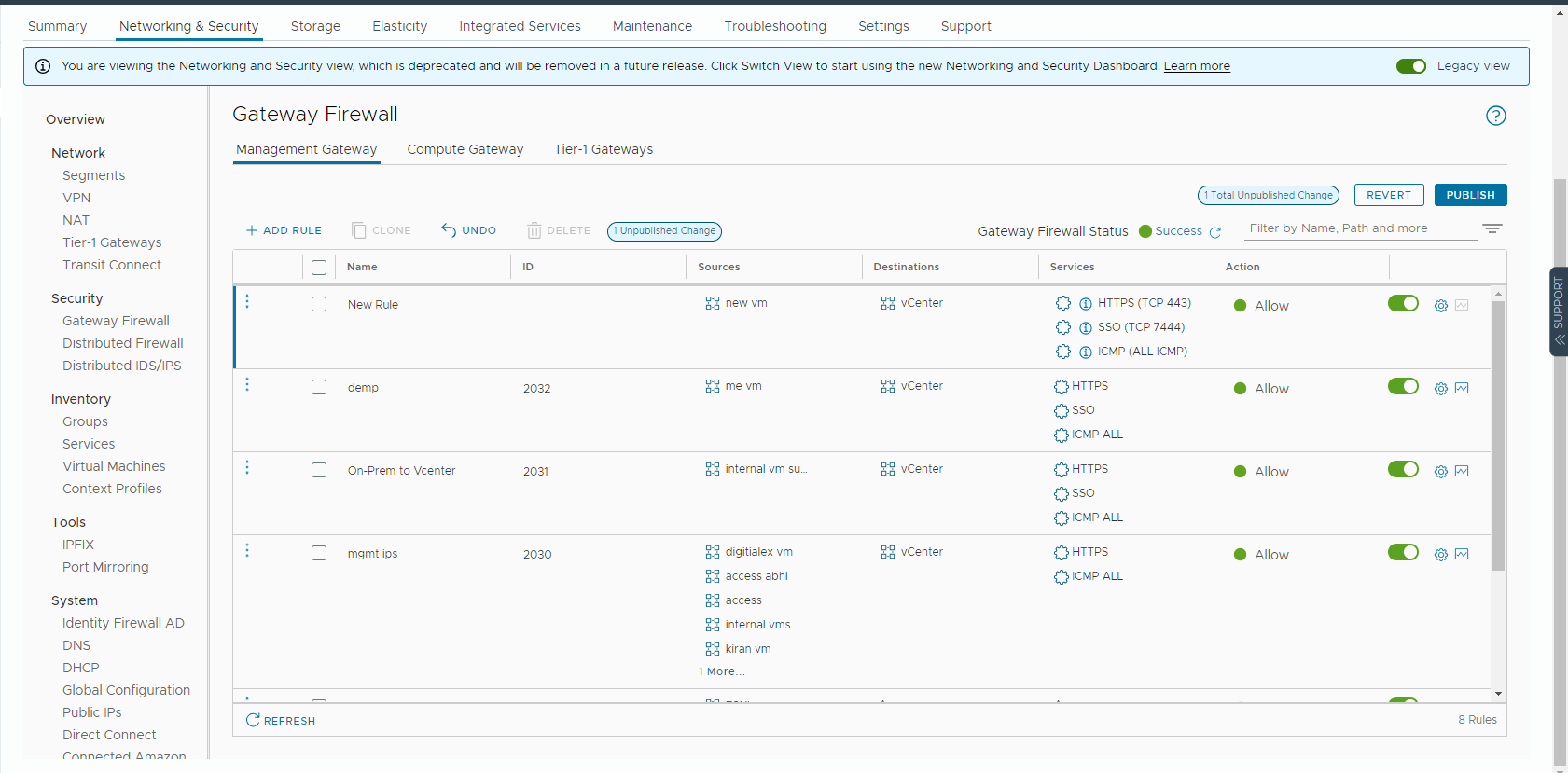Viewport: 1568px width, 773px height.
Task: Click the info icon next to HTTPS (TCP 443)
Action: coord(1086,304)
